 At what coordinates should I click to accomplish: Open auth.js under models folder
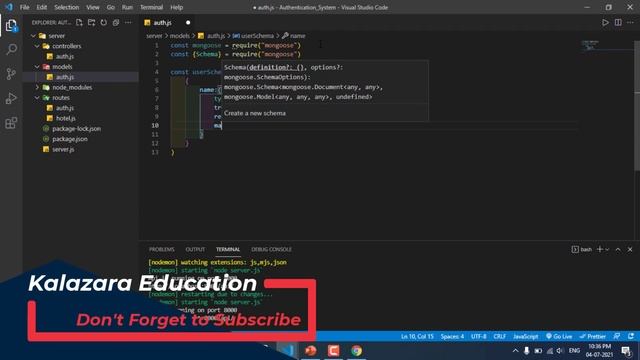click(x=64, y=77)
